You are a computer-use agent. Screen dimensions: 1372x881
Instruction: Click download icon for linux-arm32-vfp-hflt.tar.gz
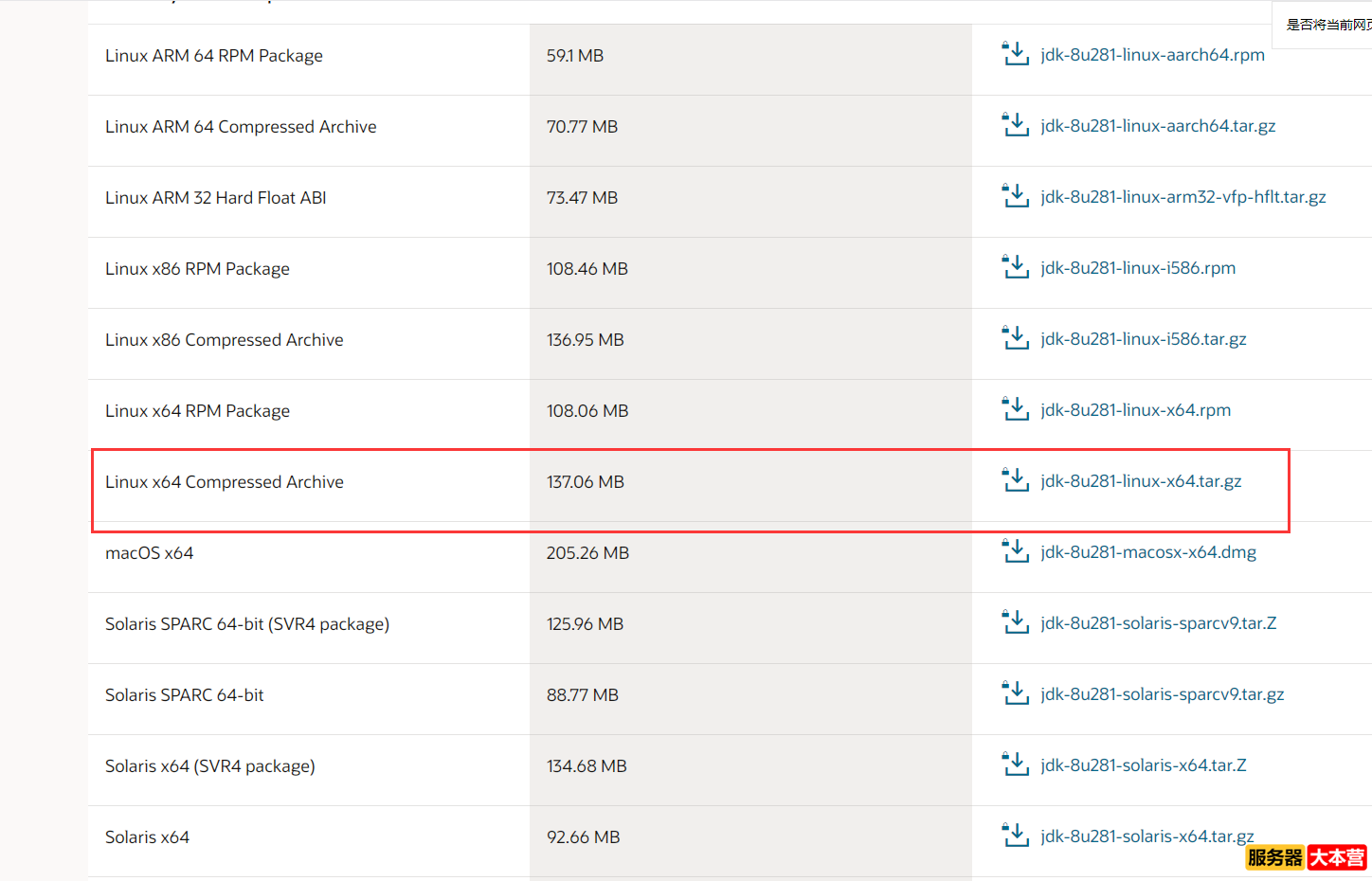tap(1016, 196)
